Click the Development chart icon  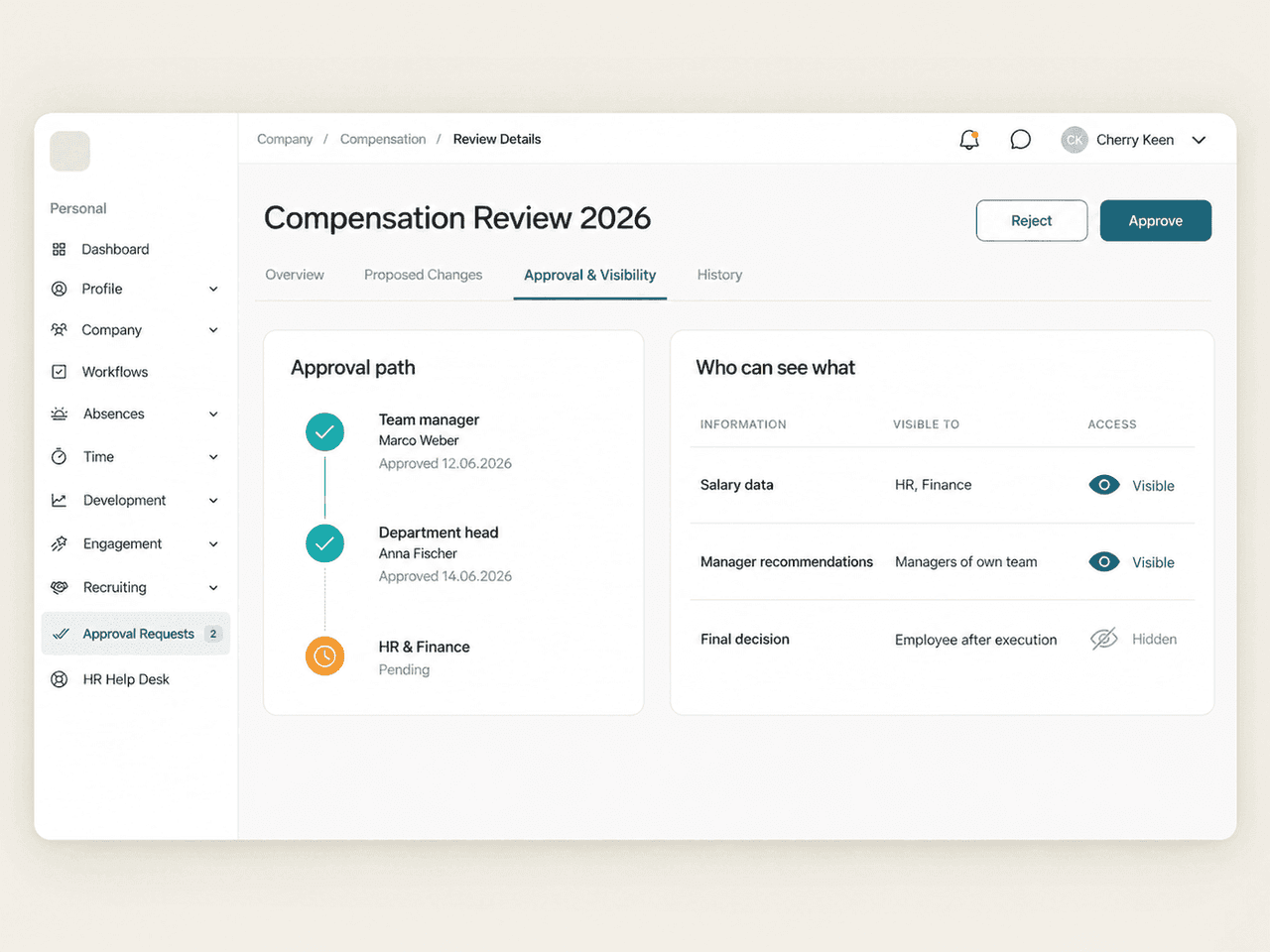point(60,500)
